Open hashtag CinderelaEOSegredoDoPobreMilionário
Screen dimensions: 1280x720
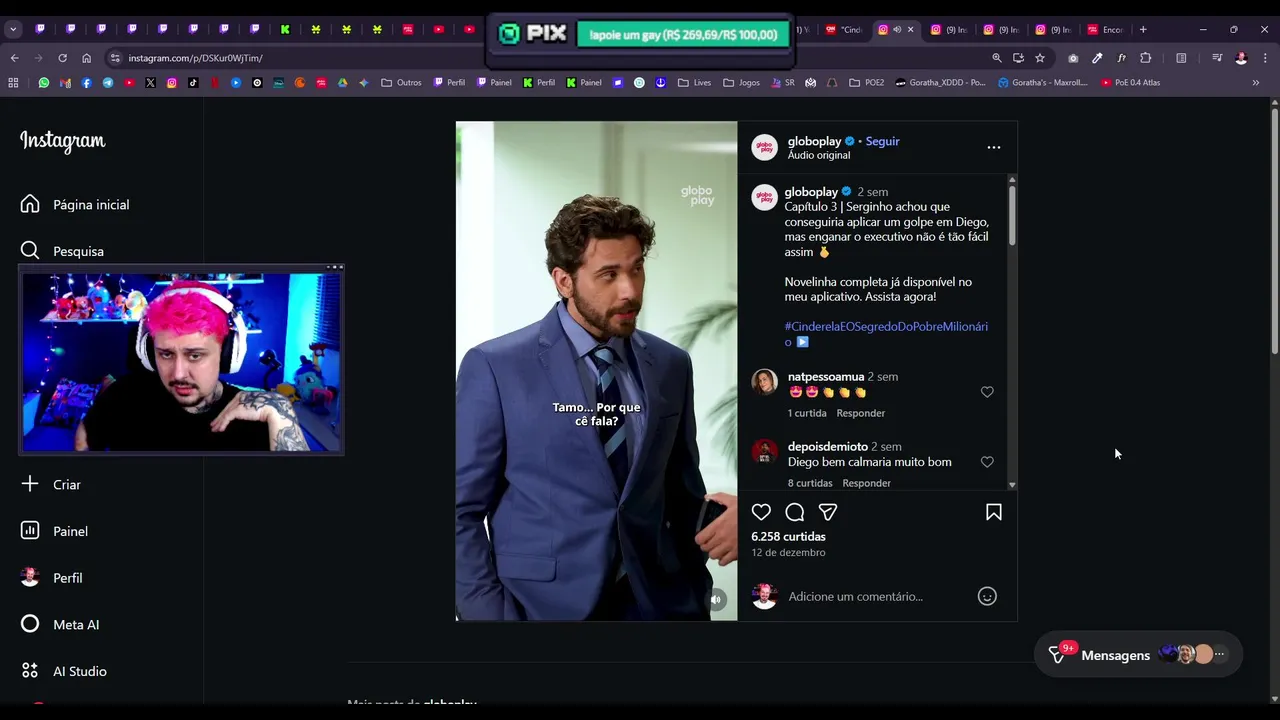click(886, 334)
